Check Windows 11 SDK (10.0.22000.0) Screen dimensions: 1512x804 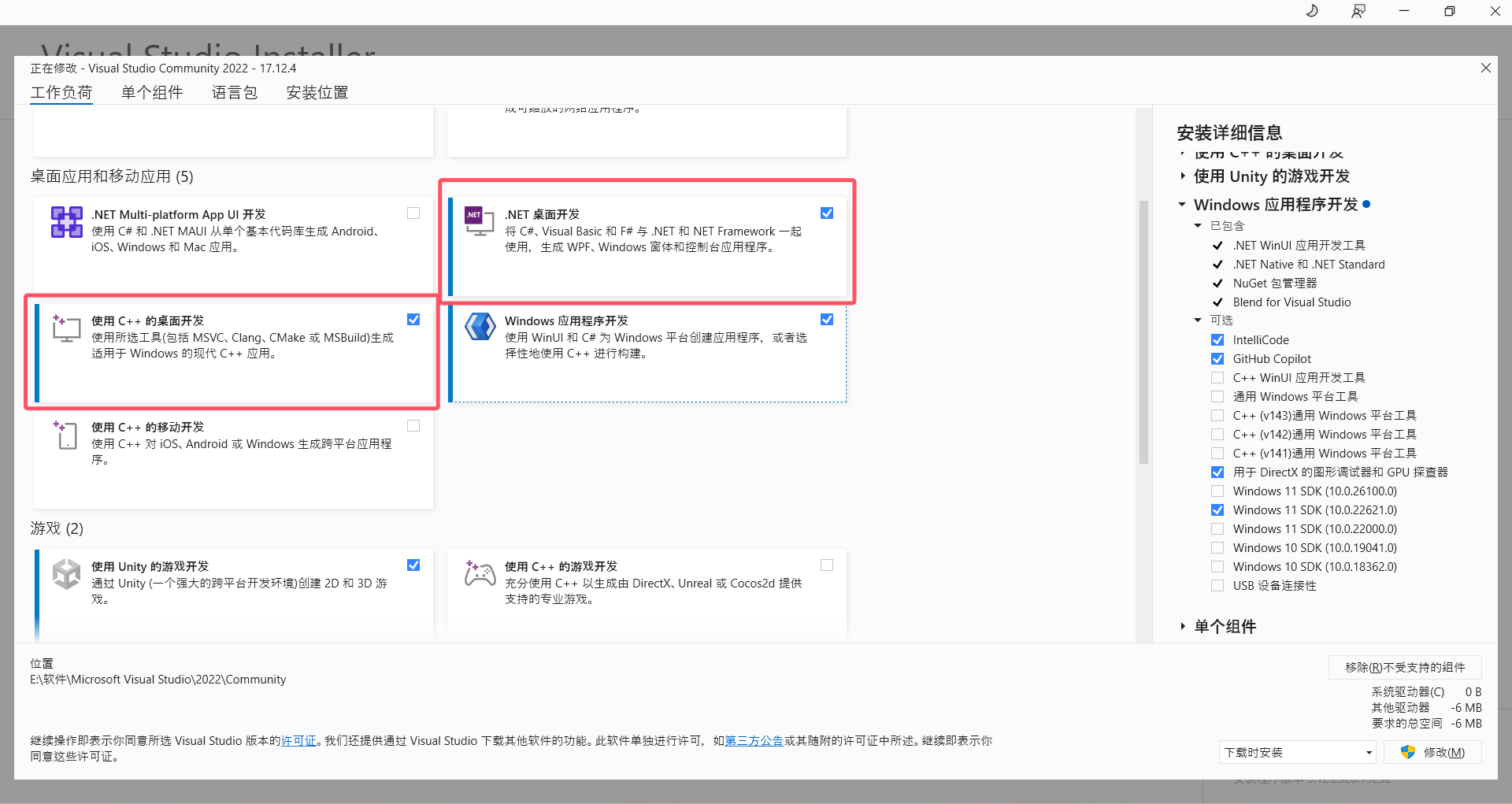[1217, 529]
